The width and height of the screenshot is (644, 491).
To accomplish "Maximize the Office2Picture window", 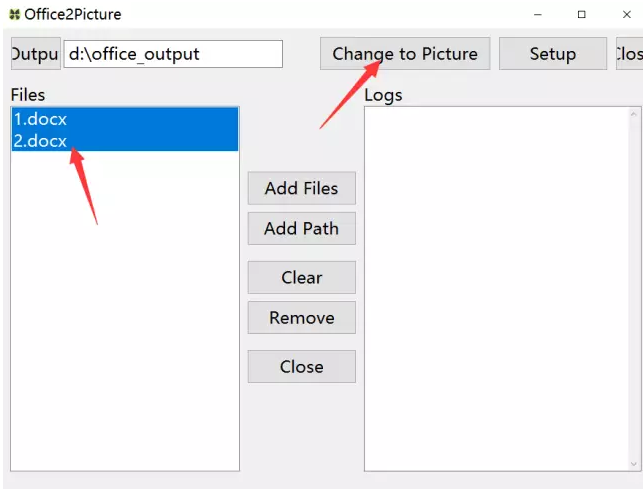I will click(x=582, y=14).
